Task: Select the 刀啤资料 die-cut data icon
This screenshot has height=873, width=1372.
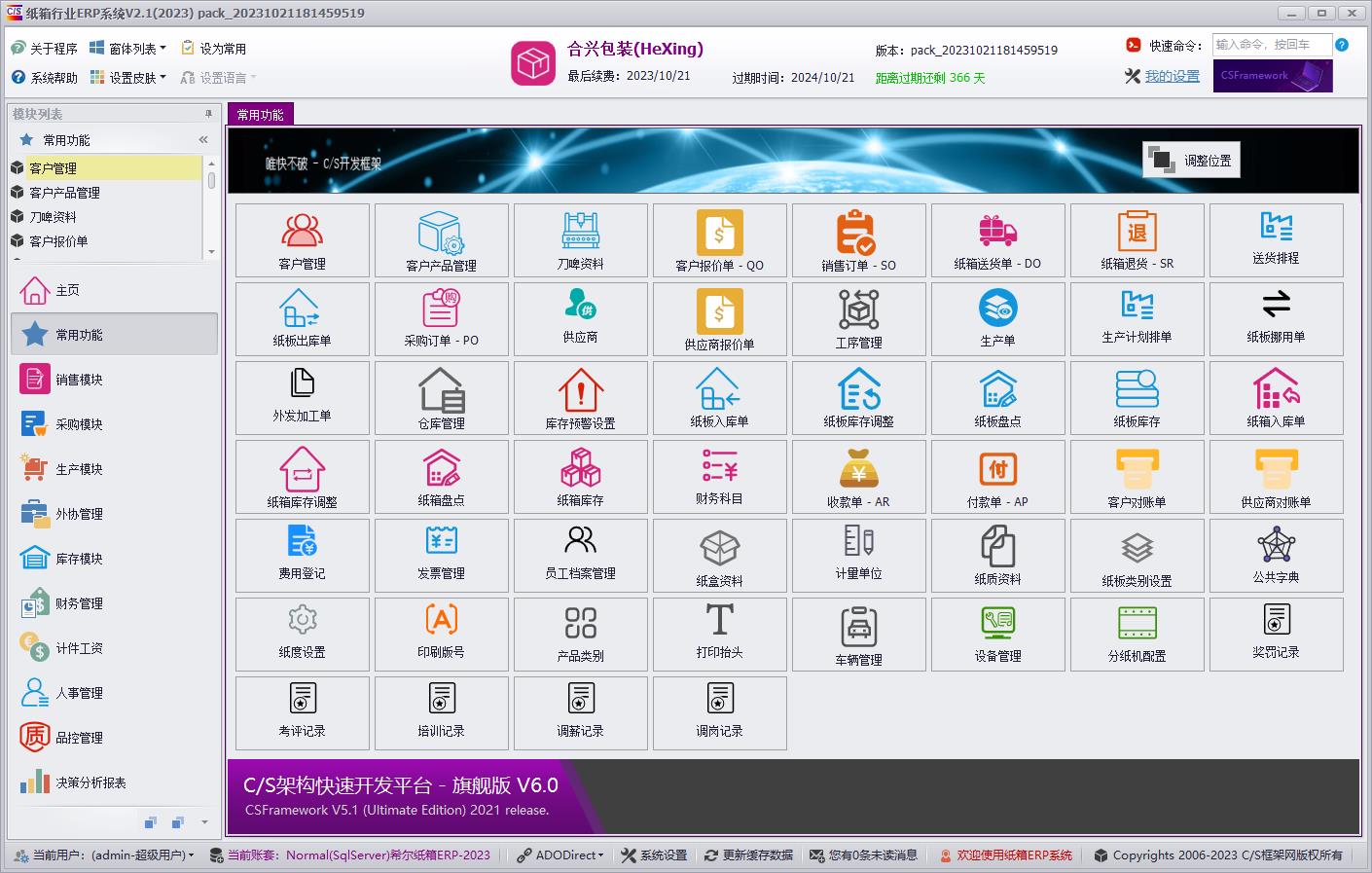Action: 580,240
